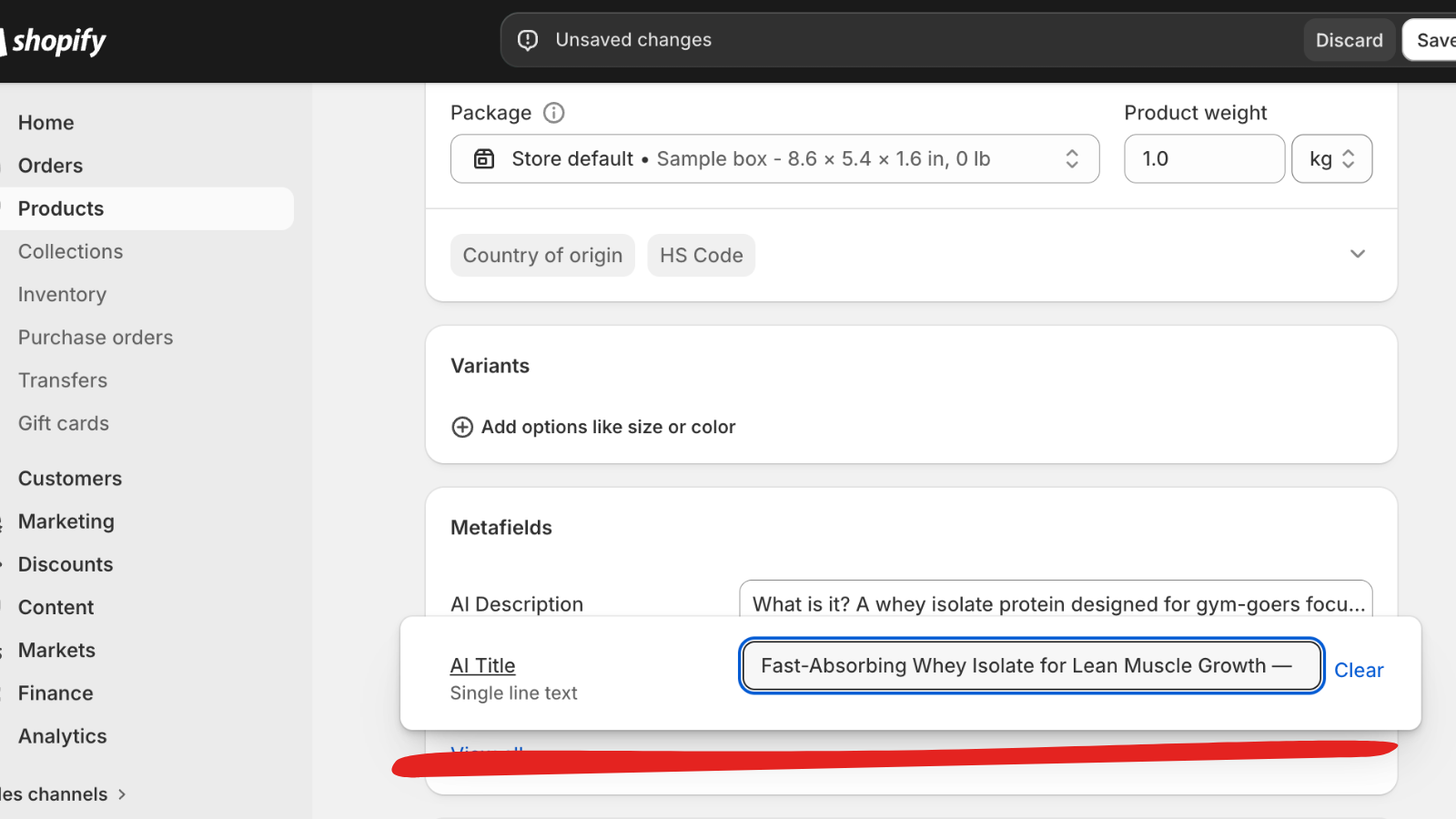Open the Inventory page
This screenshot has width=1456, height=819.
pos(62,294)
